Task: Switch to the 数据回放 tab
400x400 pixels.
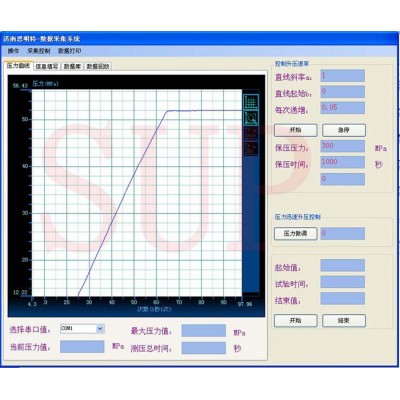Action: [x=98, y=67]
